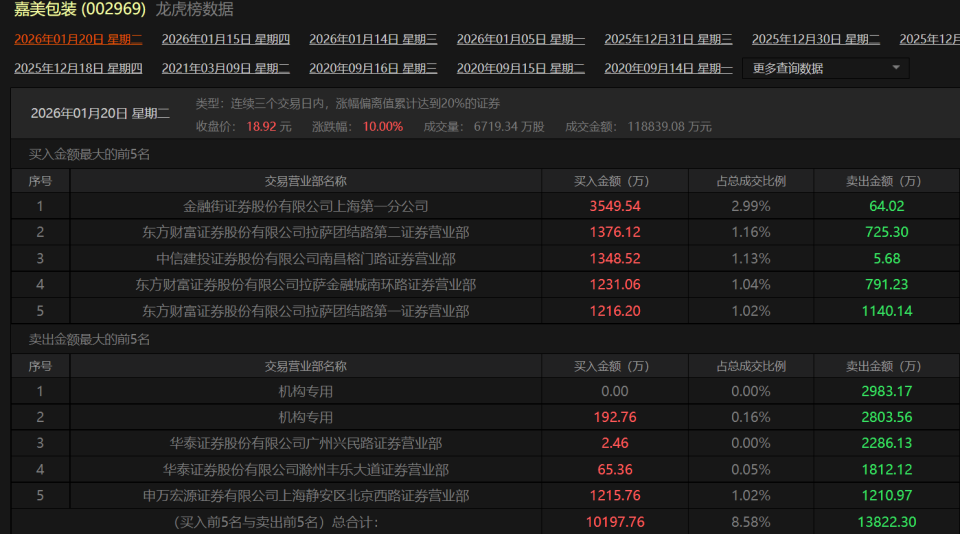Click the sell amount 2983.17
Screen dimensions: 960x534
(x=887, y=391)
